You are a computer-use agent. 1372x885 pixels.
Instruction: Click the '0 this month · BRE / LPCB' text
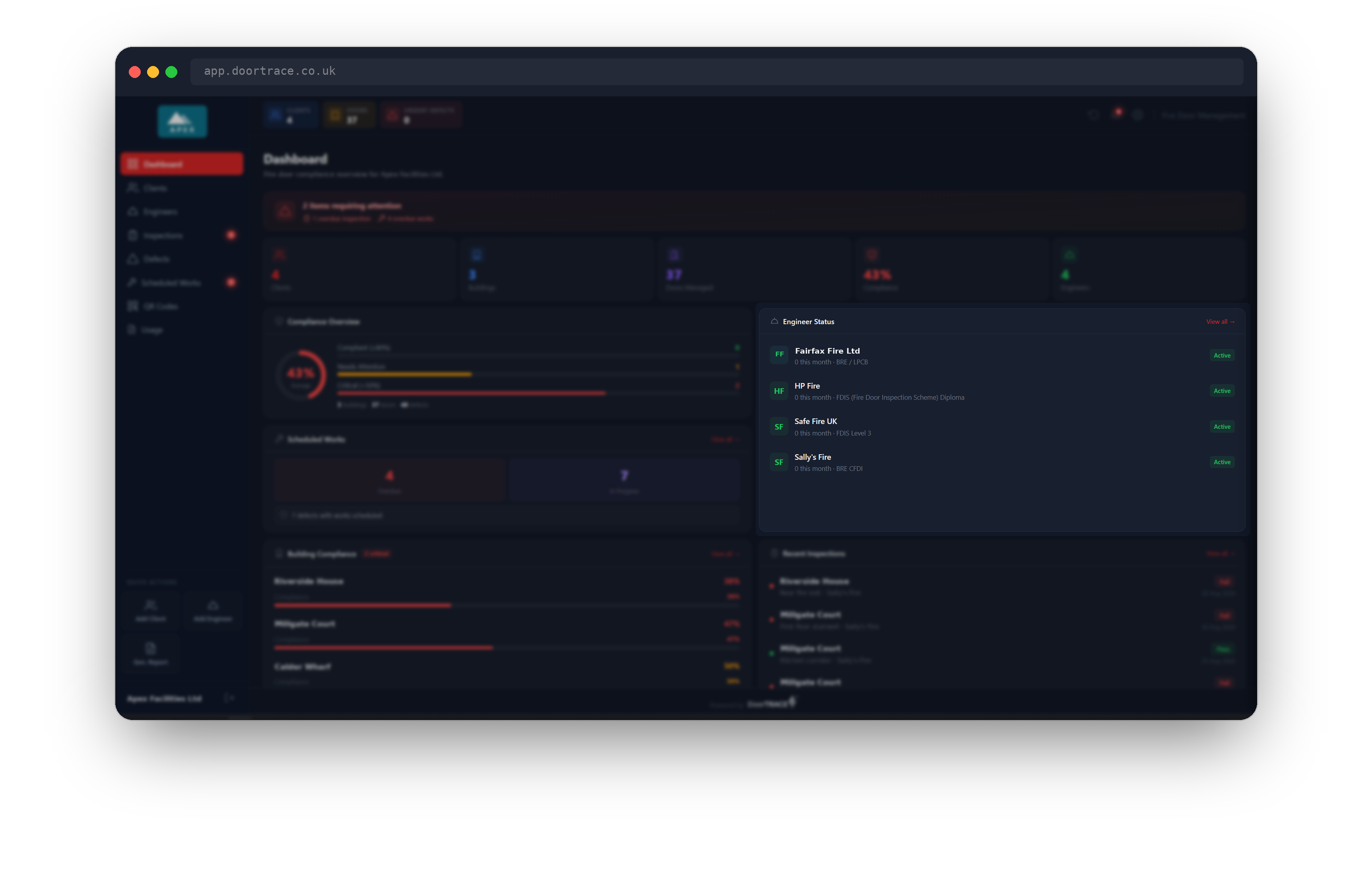pos(831,362)
